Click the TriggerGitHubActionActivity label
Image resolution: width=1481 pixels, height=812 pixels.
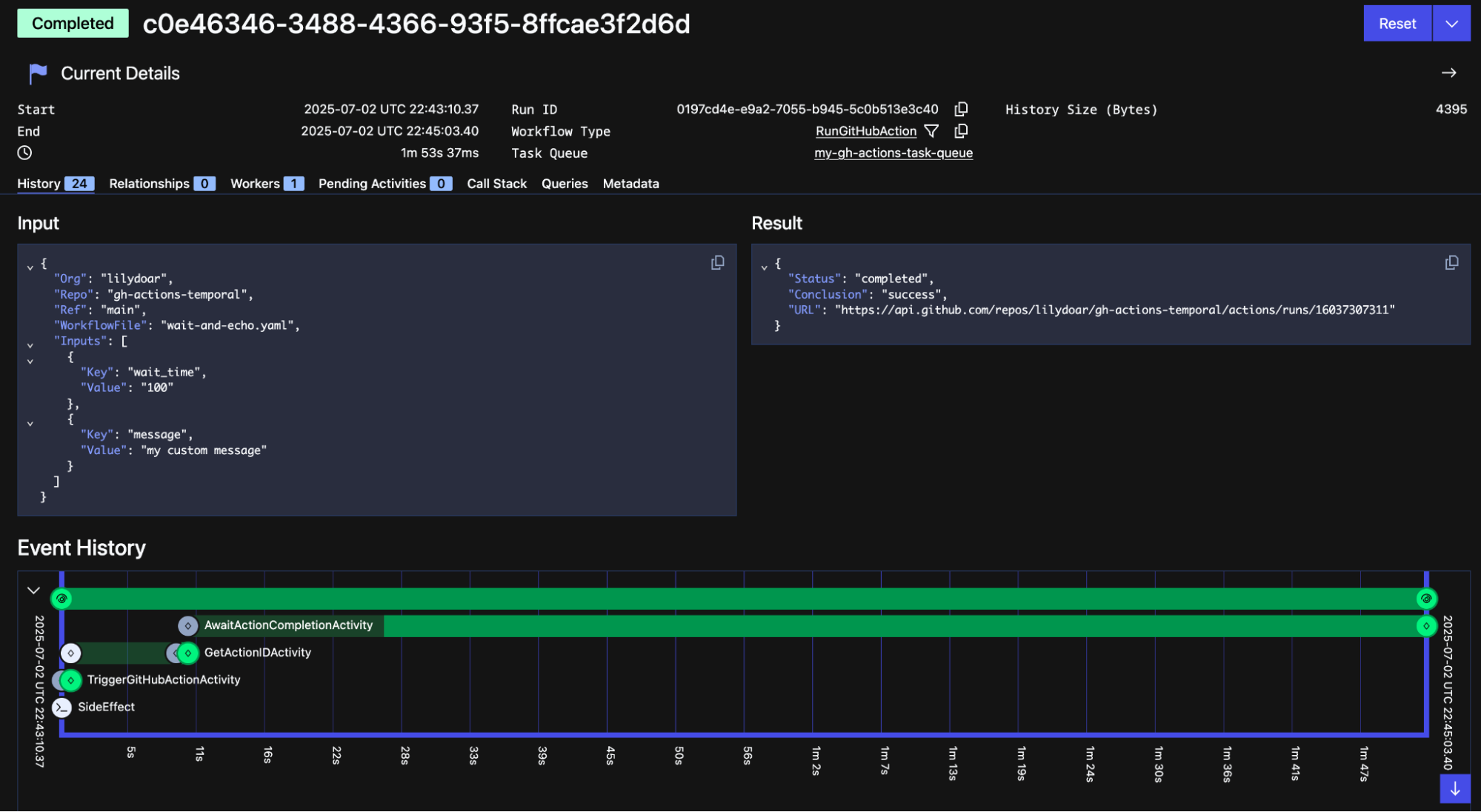[x=164, y=680]
